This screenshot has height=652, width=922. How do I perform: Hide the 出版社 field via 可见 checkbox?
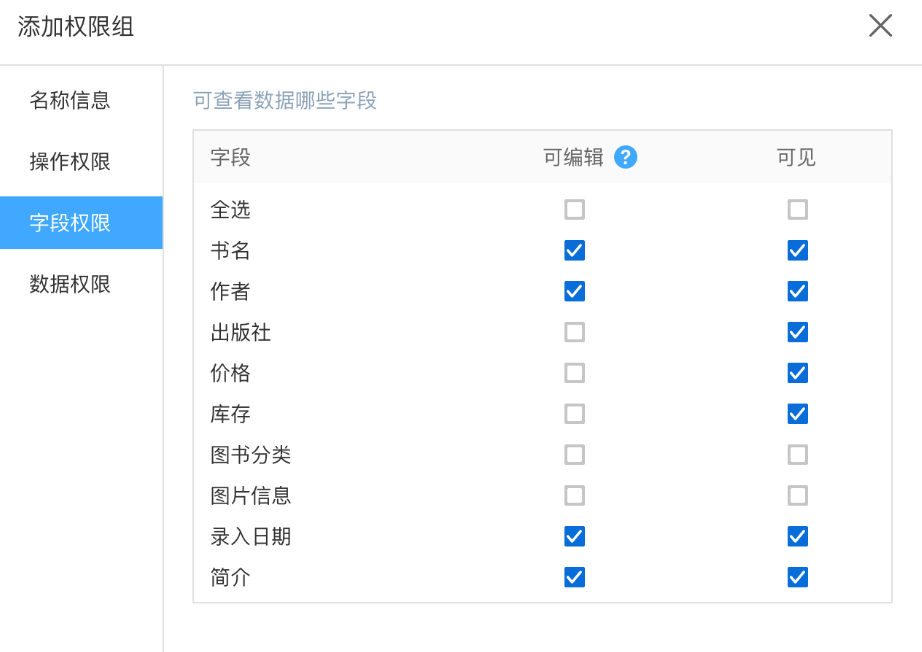point(797,332)
